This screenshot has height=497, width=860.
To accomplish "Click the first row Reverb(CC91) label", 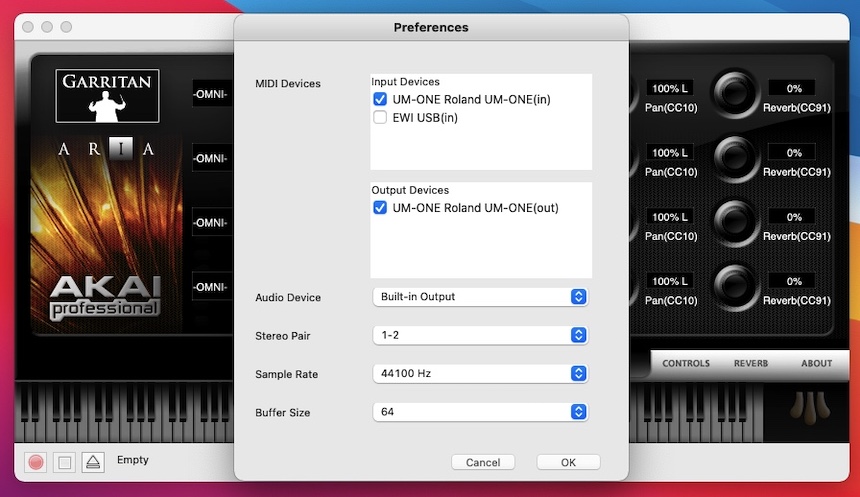I will (x=797, y=108).
